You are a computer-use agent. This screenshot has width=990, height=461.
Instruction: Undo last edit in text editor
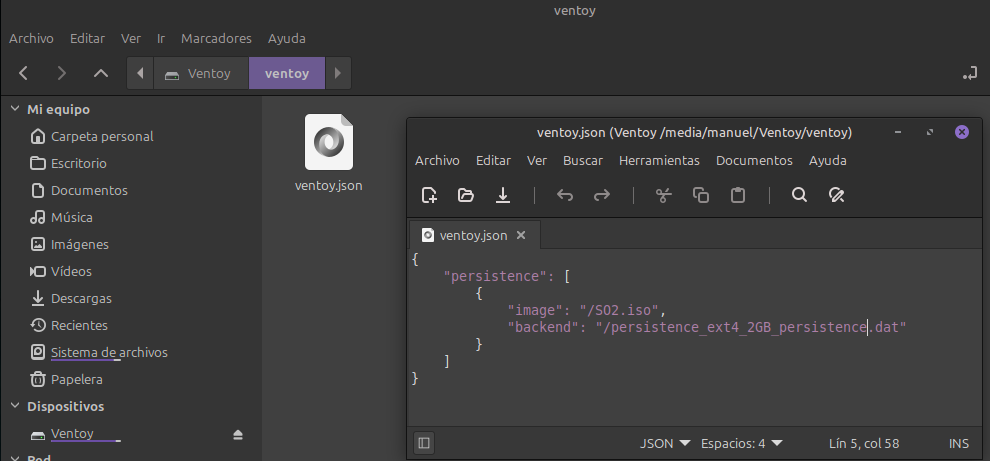click(x=564, y=195)
